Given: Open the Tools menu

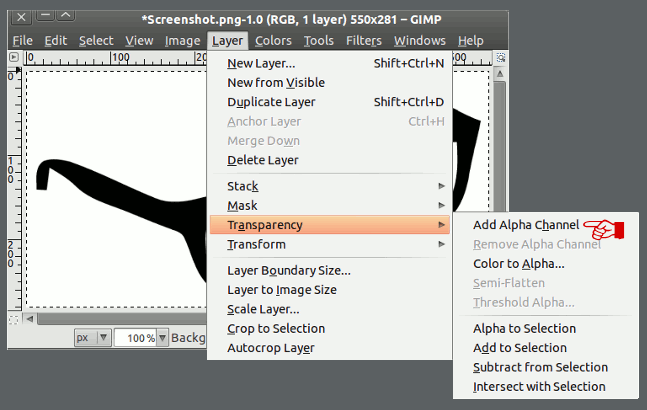Looking at the screenshot, I should [x=319, y=41].
